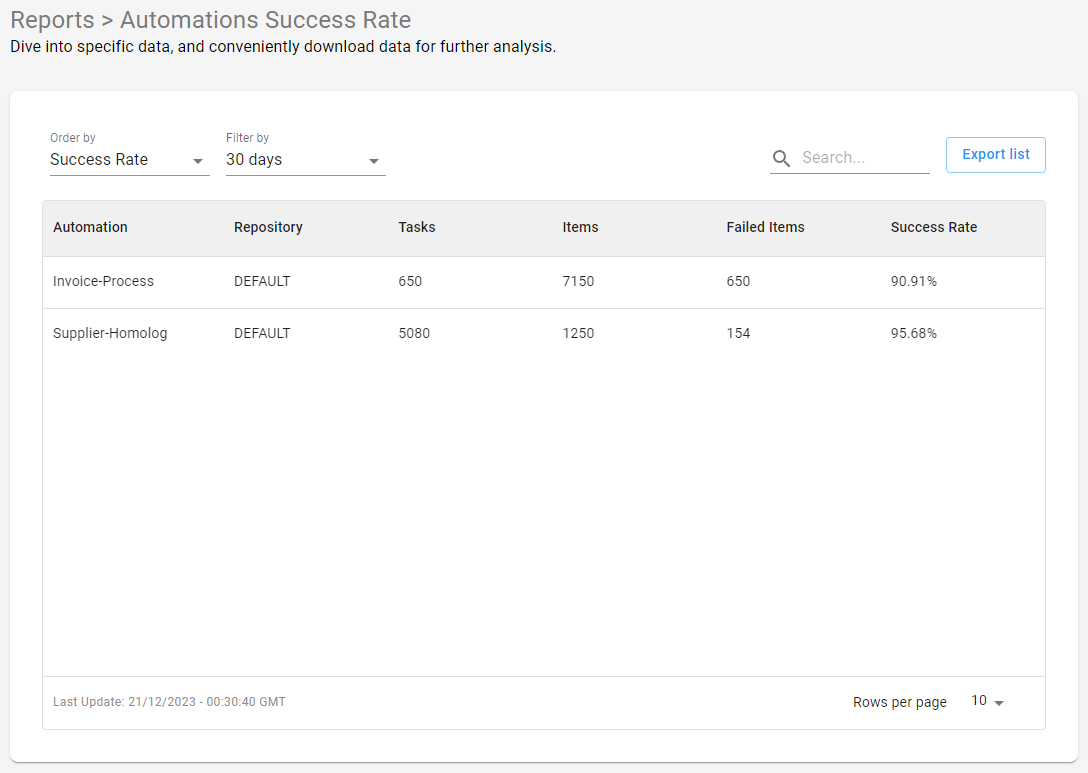Open the Order by Success Rate dropdown

click(x=130, y=160)
